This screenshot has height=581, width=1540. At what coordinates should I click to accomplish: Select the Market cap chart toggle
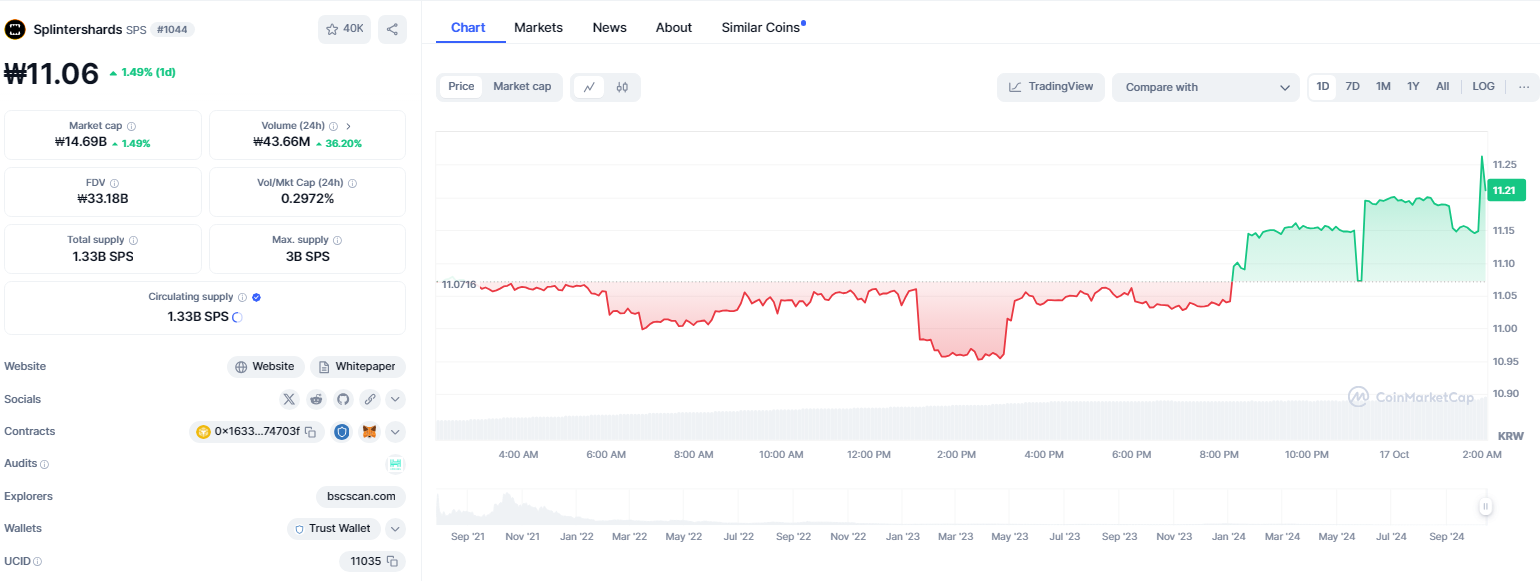(522, 87)
